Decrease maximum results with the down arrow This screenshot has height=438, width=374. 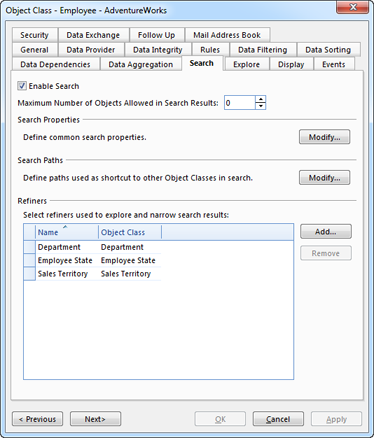coord(260,106)
